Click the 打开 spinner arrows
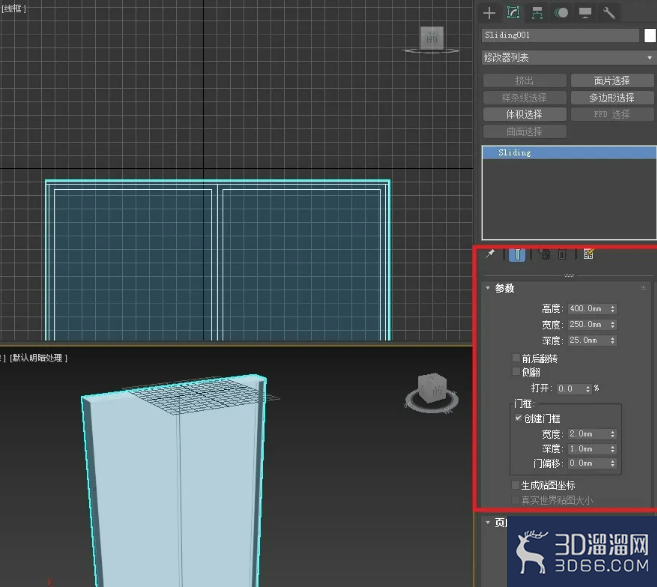 (x=588, y=389)
